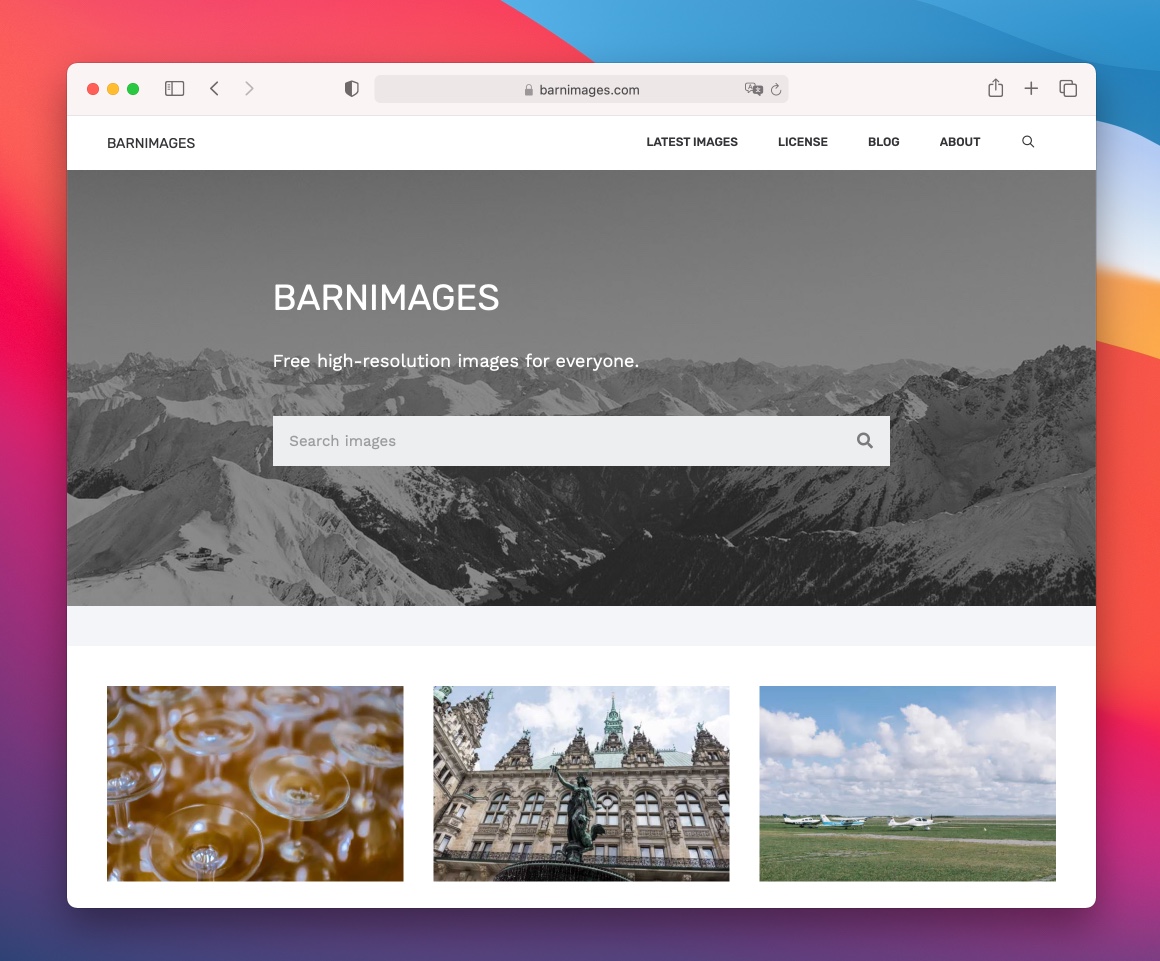Go back with the left arrow
Screen dimensions: 1160x961
215,89
